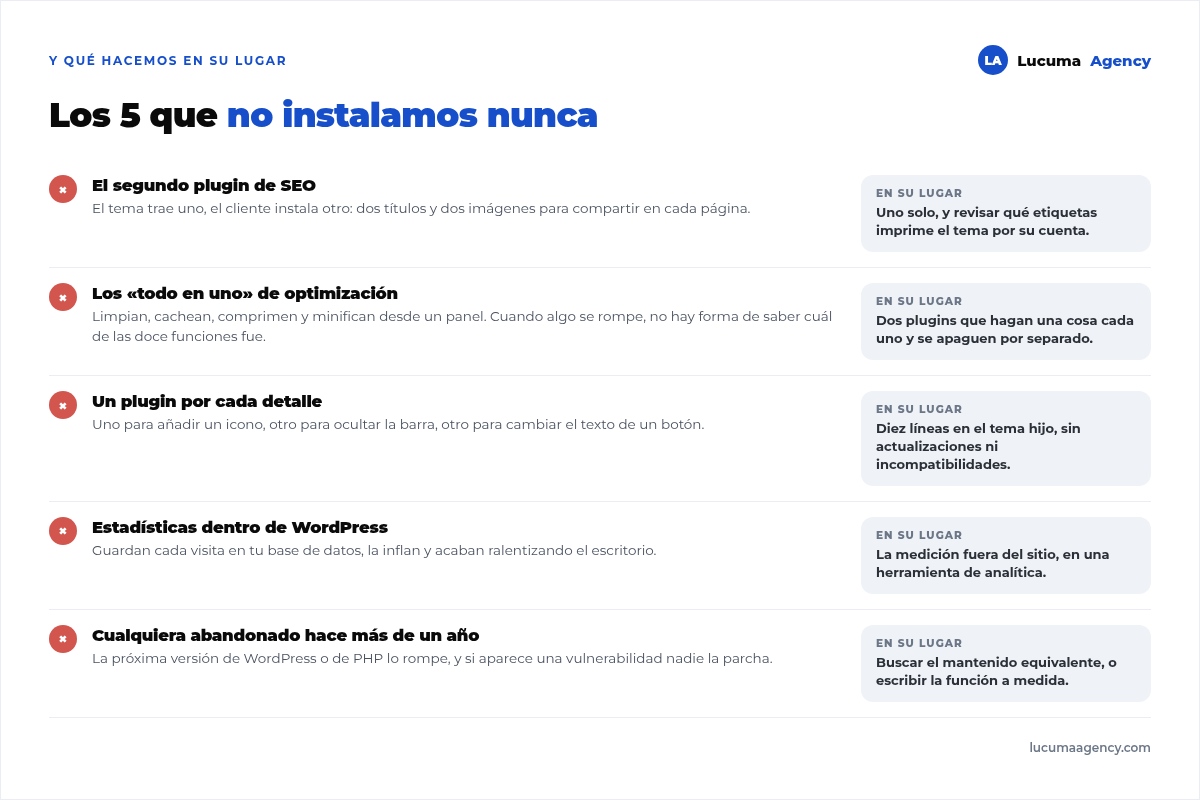This screenshot has height=800, width=1200.
Task: Click 'EN SU LUGAR' label above 'Dos plugins'
Action: click(919, 301)
